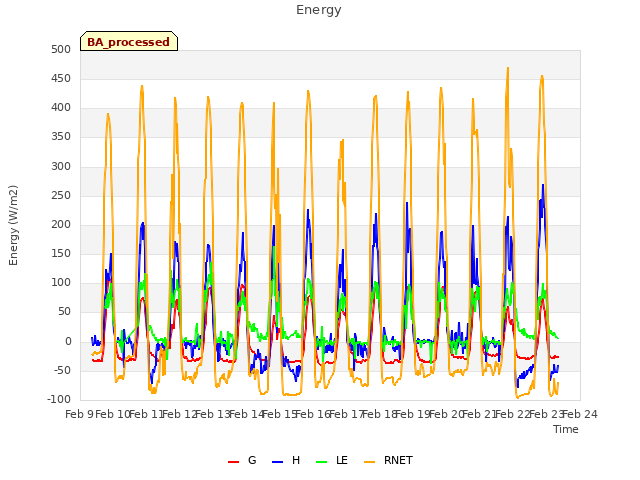Screen dimensions: 640x480
Task: Click the Feb 16 x-axis tick label
Action: [313, 414]
